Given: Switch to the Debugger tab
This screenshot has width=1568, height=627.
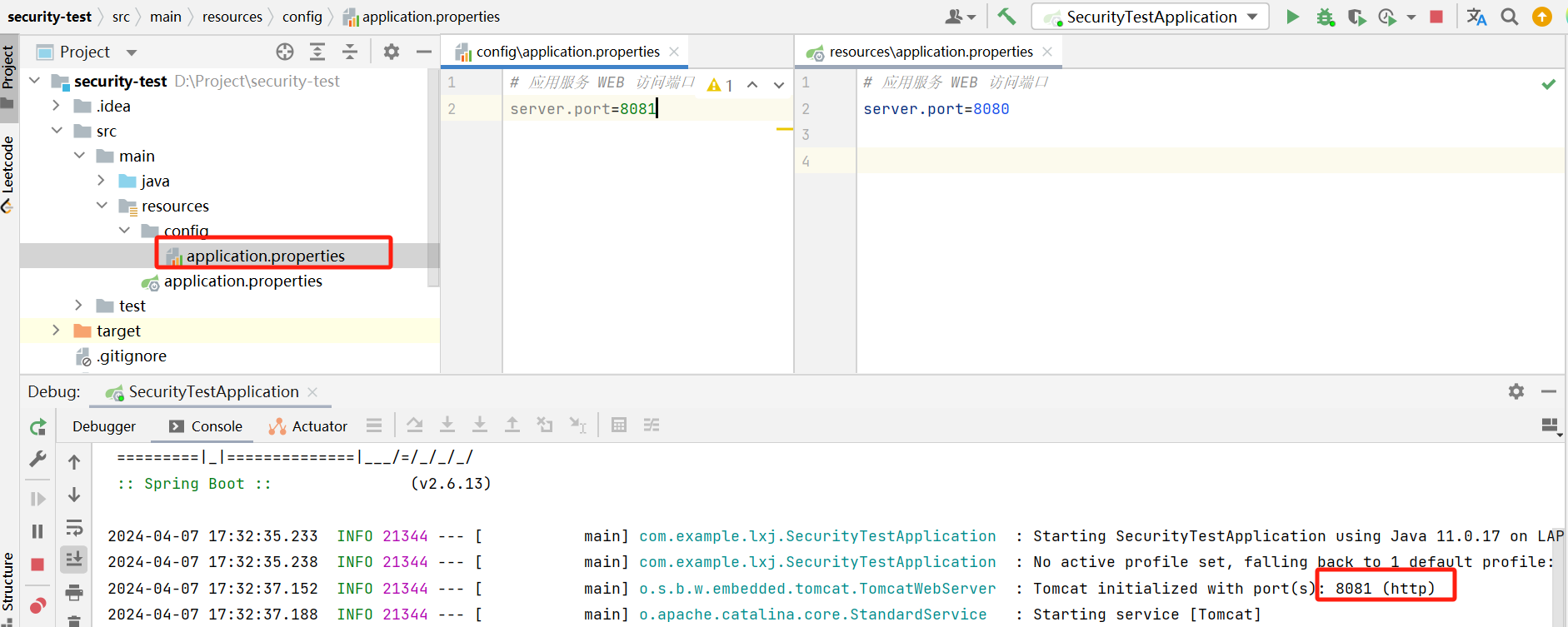Looking at the screenshot, I should click(x=104, y=426).
